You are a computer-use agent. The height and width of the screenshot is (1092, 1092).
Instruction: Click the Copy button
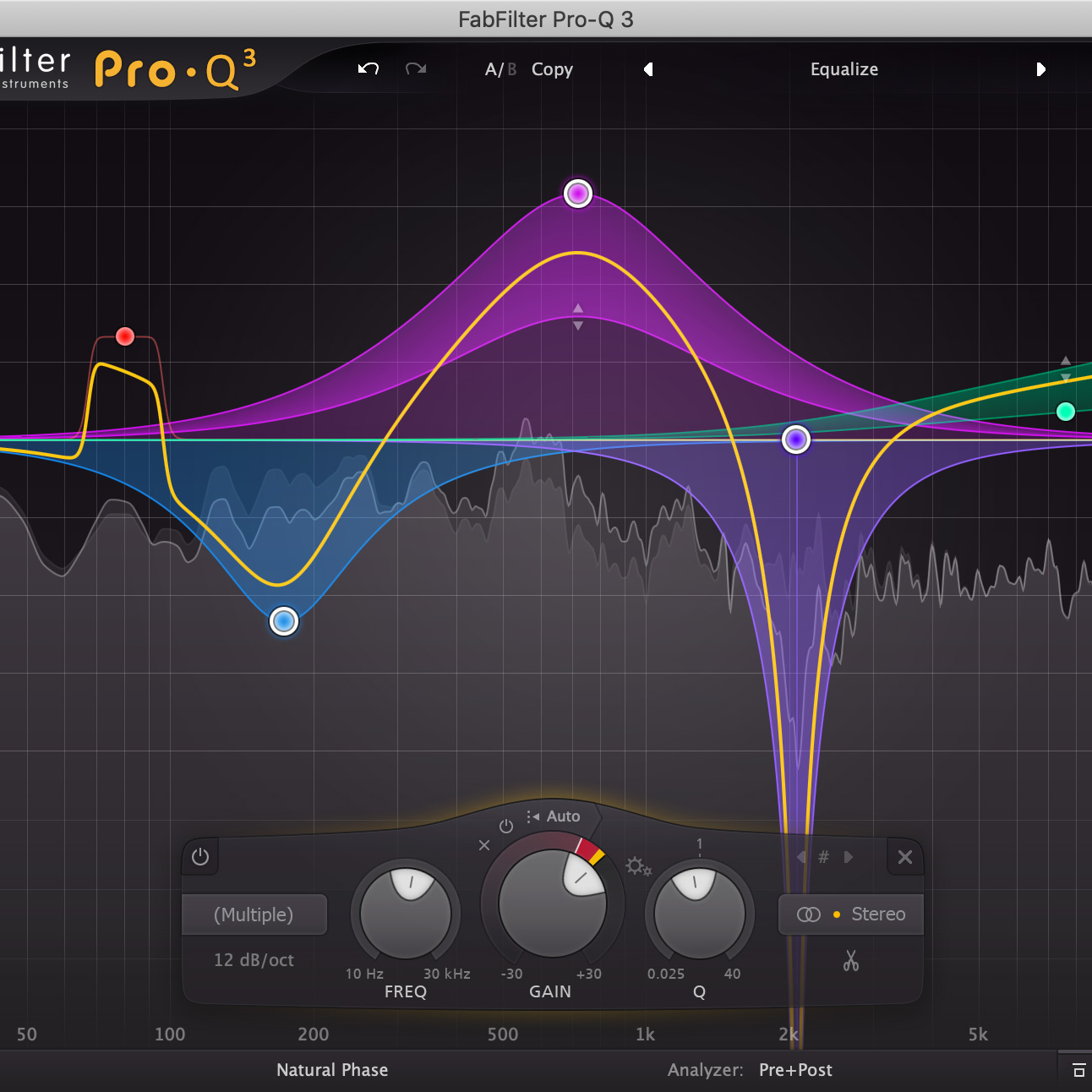[x=552, y=69]
